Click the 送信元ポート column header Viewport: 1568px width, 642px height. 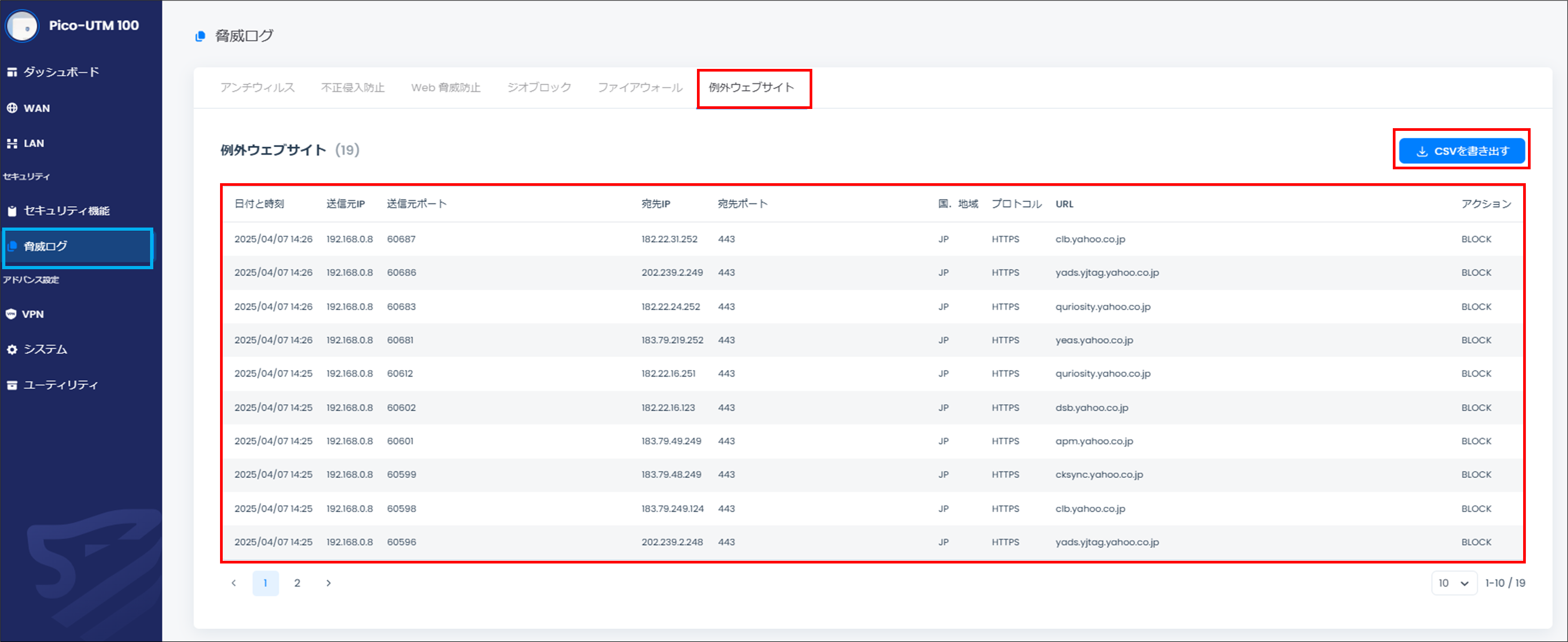417,204
